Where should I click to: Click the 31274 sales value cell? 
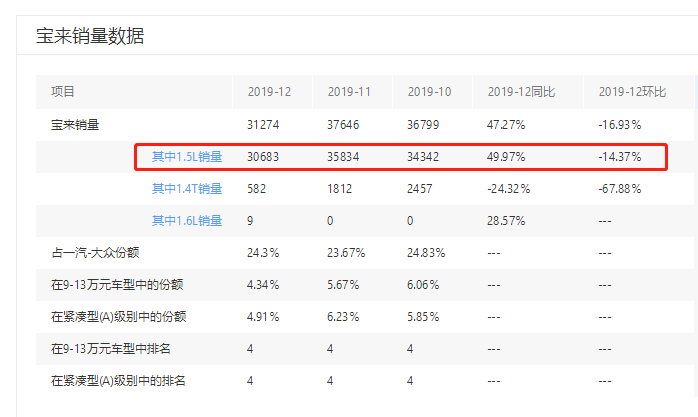tap(264, 125)
